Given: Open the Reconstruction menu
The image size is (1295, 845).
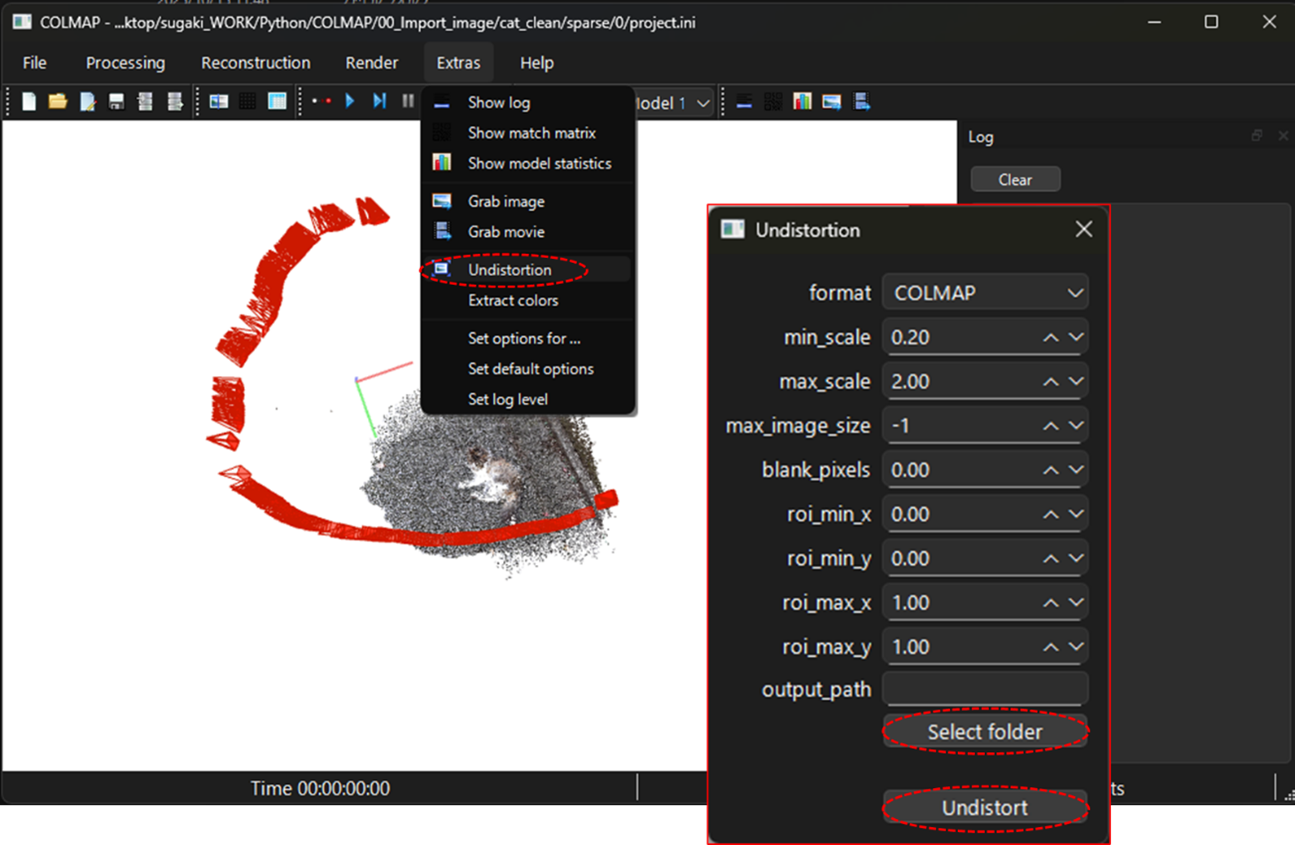Looking at the screenshot, I should 256,63.
